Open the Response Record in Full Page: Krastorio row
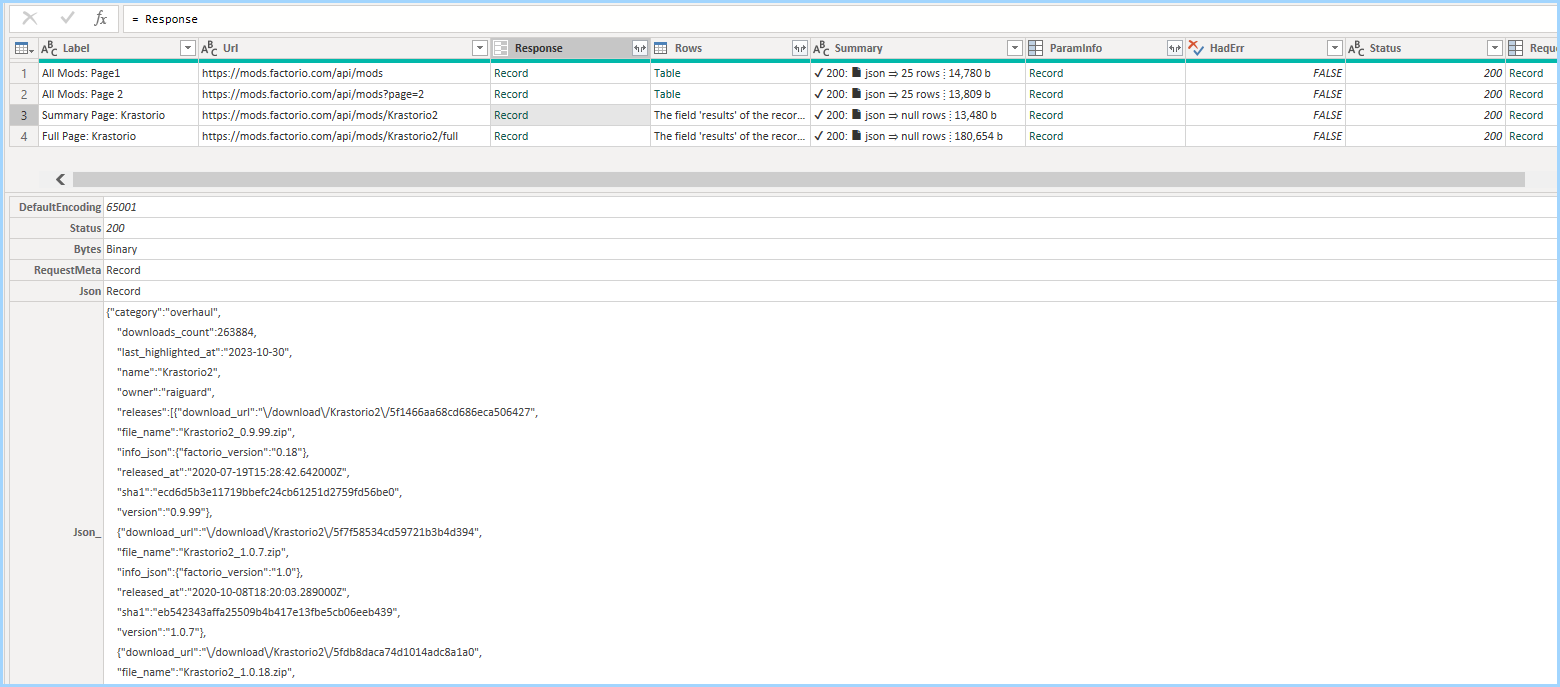 tap(511, 136)
